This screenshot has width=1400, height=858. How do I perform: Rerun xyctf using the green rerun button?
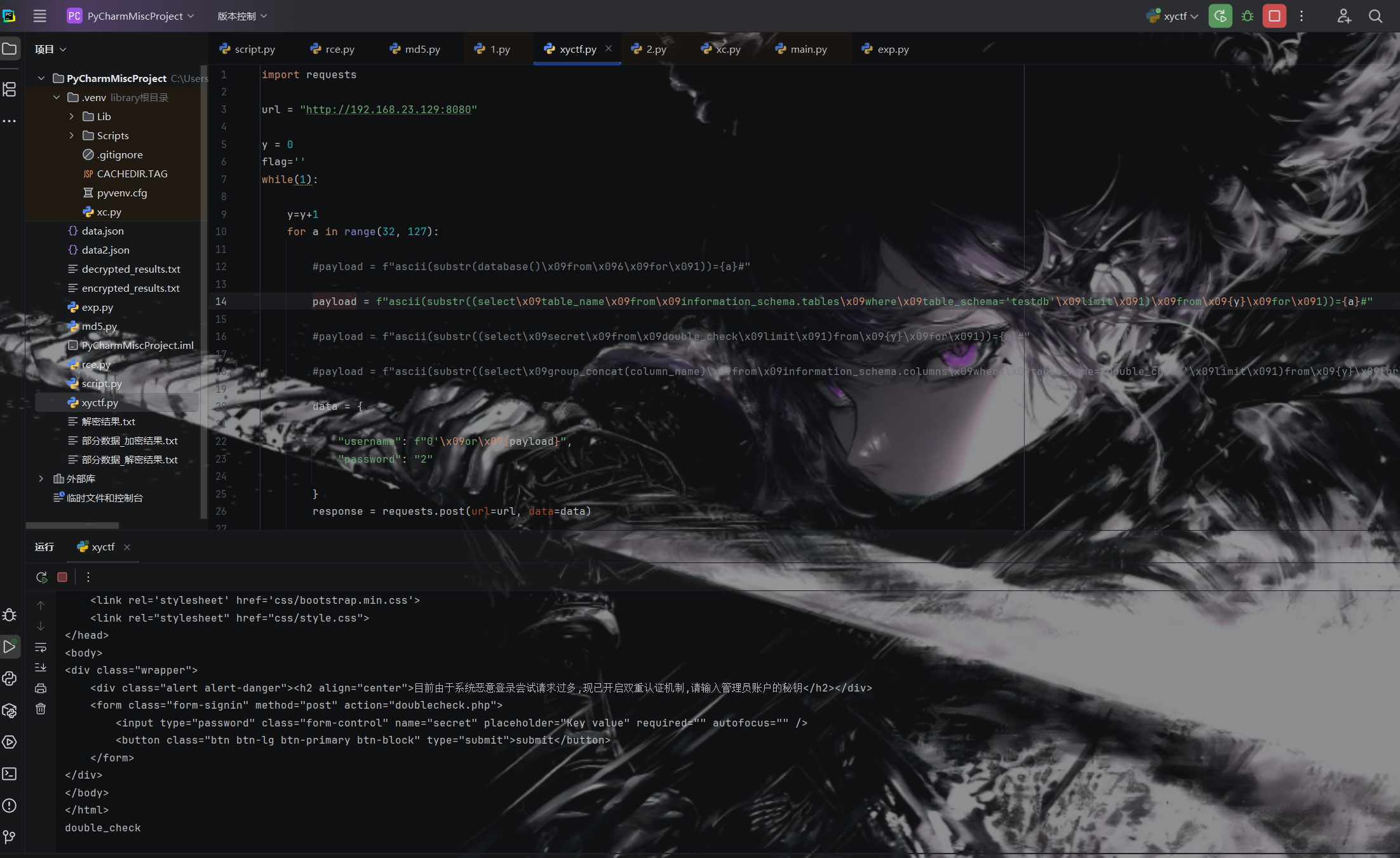pos(1220,16)
